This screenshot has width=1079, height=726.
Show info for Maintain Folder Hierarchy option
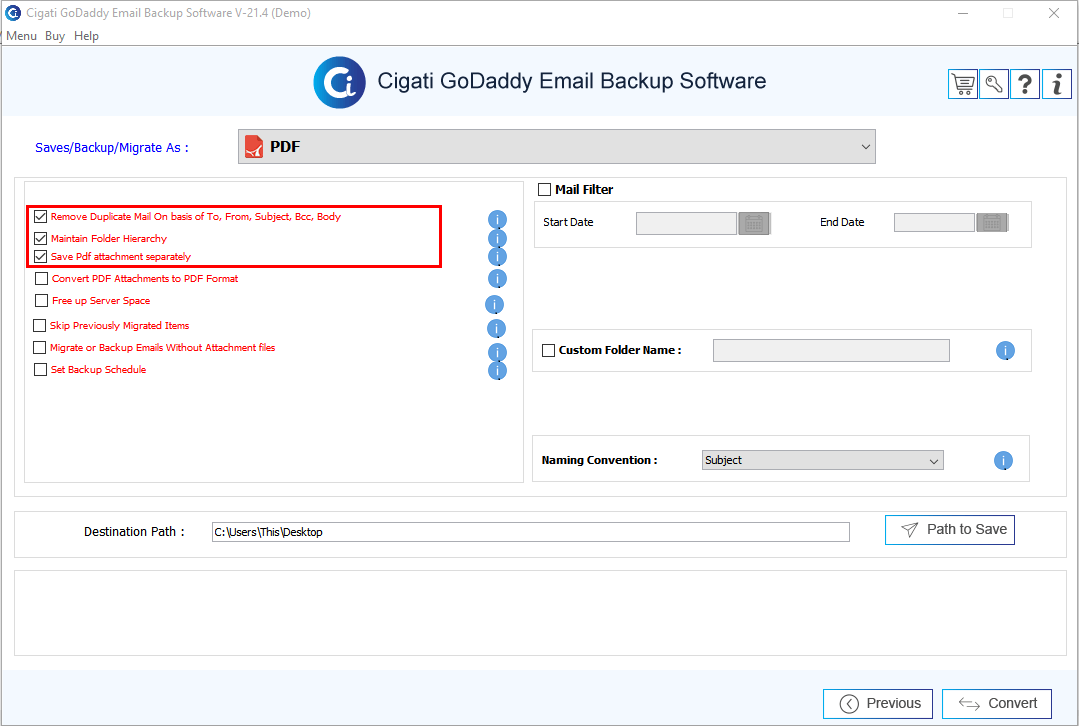tap(497, 238)
